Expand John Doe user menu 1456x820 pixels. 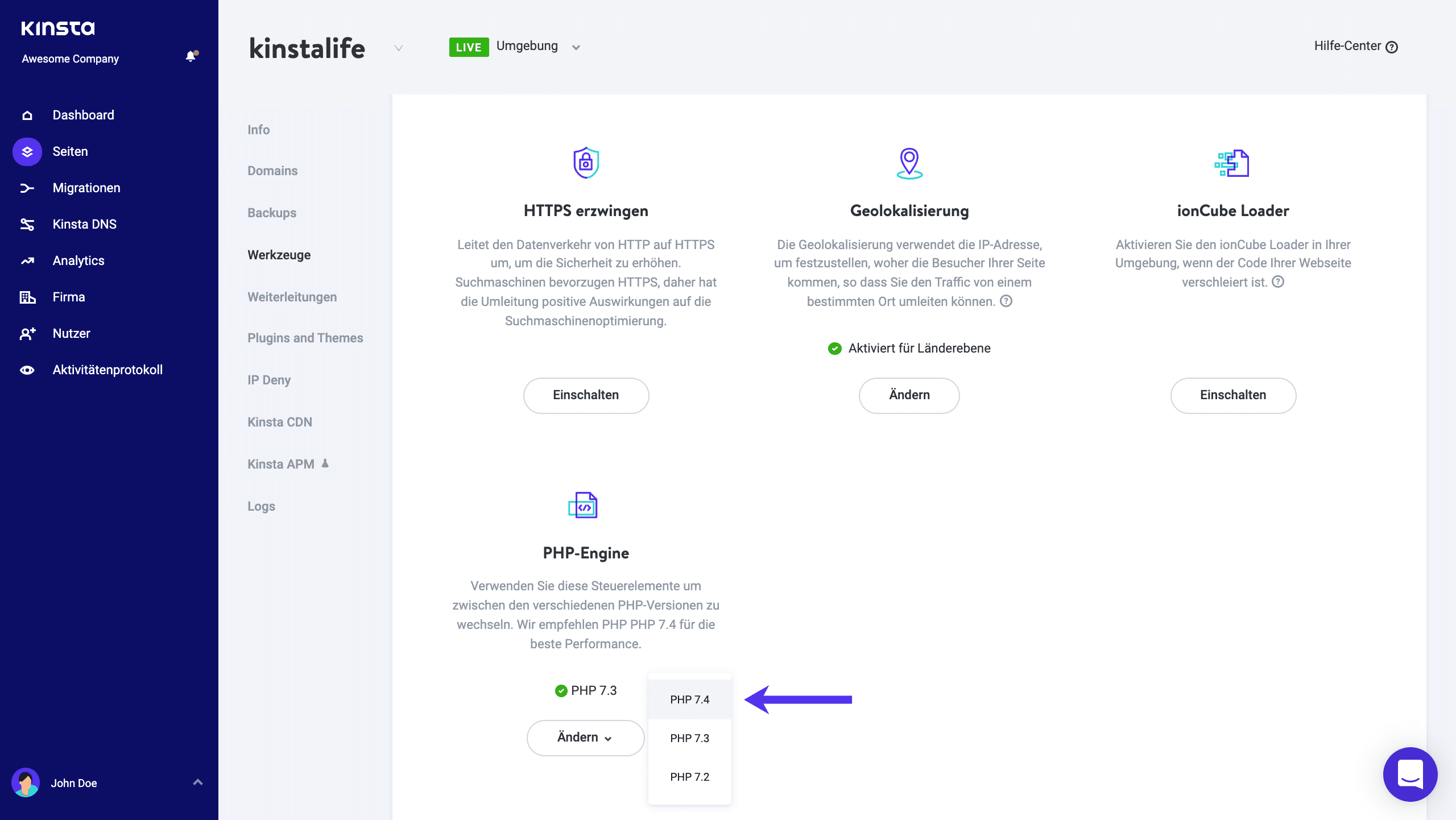(198, 782)
